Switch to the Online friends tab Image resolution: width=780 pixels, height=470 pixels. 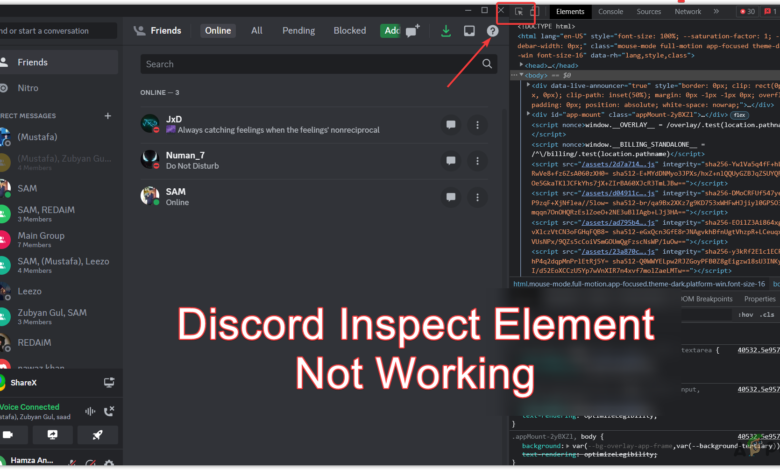point(218,31)
